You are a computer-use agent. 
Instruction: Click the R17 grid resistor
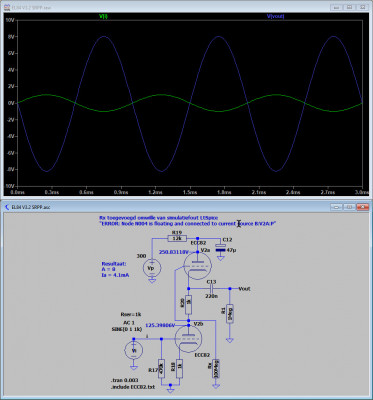(161, 368)
